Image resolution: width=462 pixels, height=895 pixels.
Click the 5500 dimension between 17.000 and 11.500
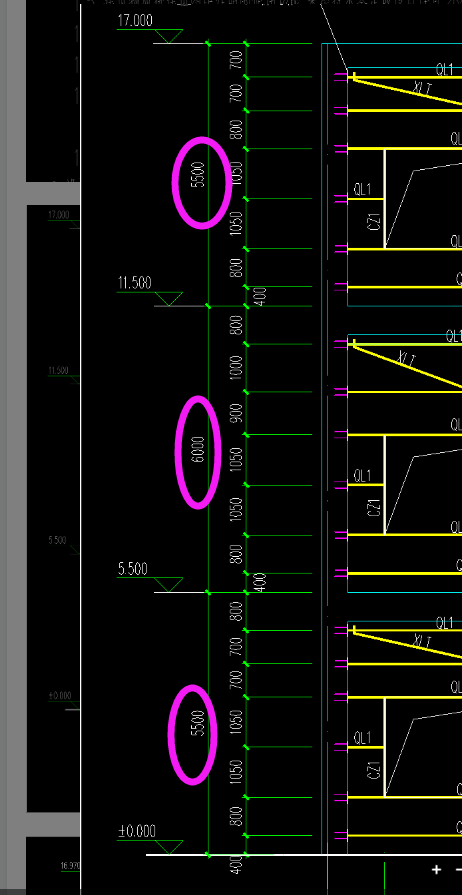tap(198, 175)
